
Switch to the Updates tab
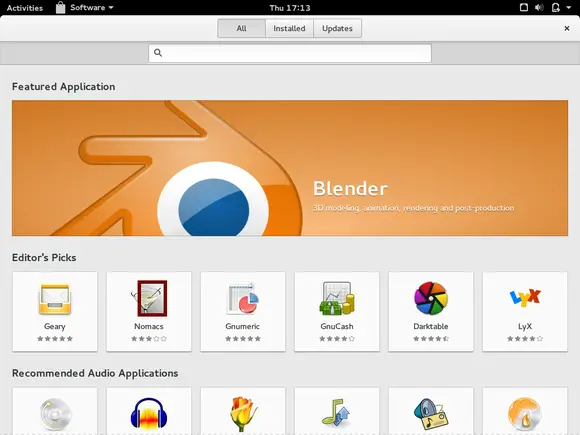click(337, 28)
